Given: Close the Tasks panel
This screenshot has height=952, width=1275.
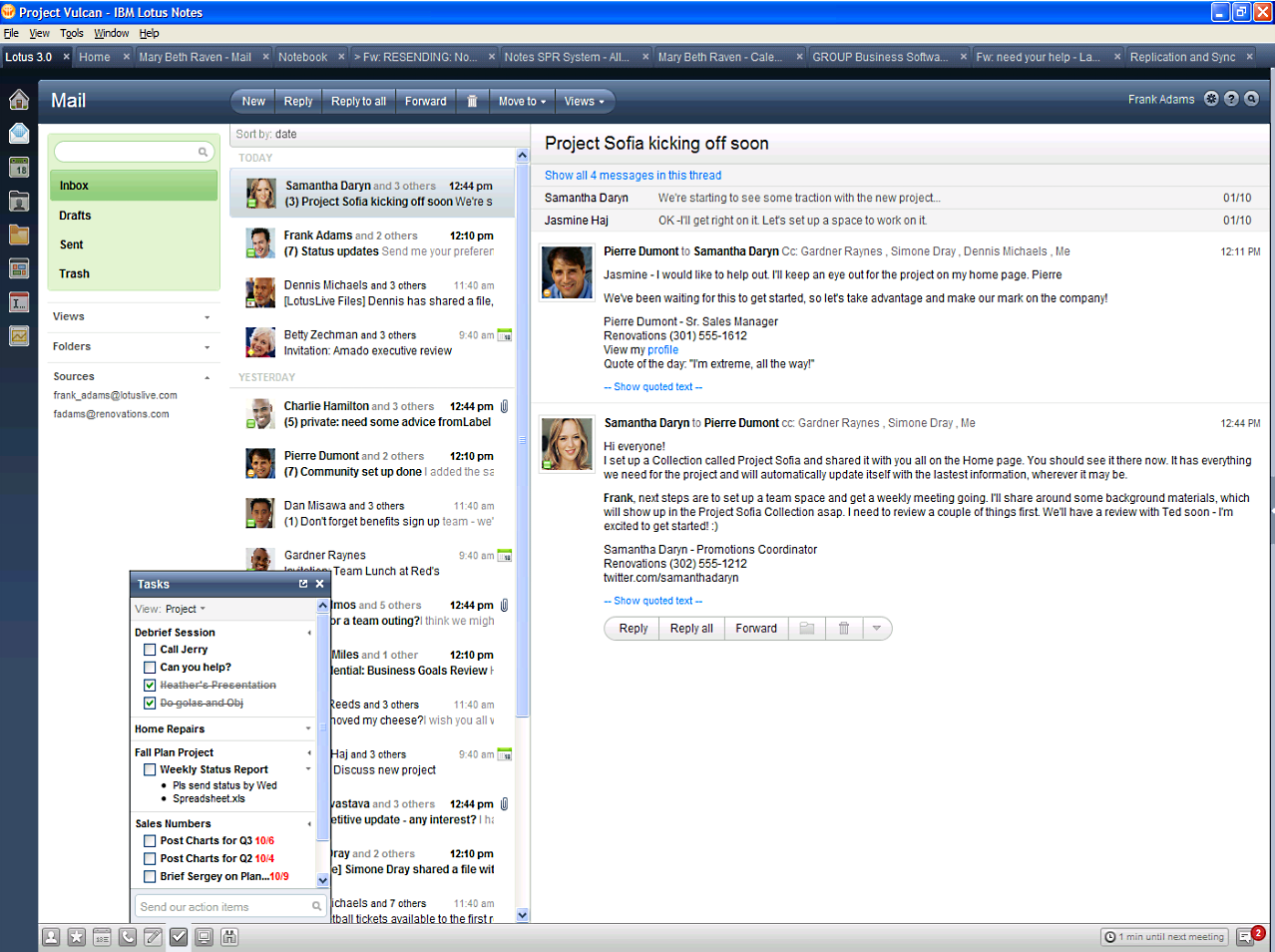Looking at the screenshot, I should 319,584.
